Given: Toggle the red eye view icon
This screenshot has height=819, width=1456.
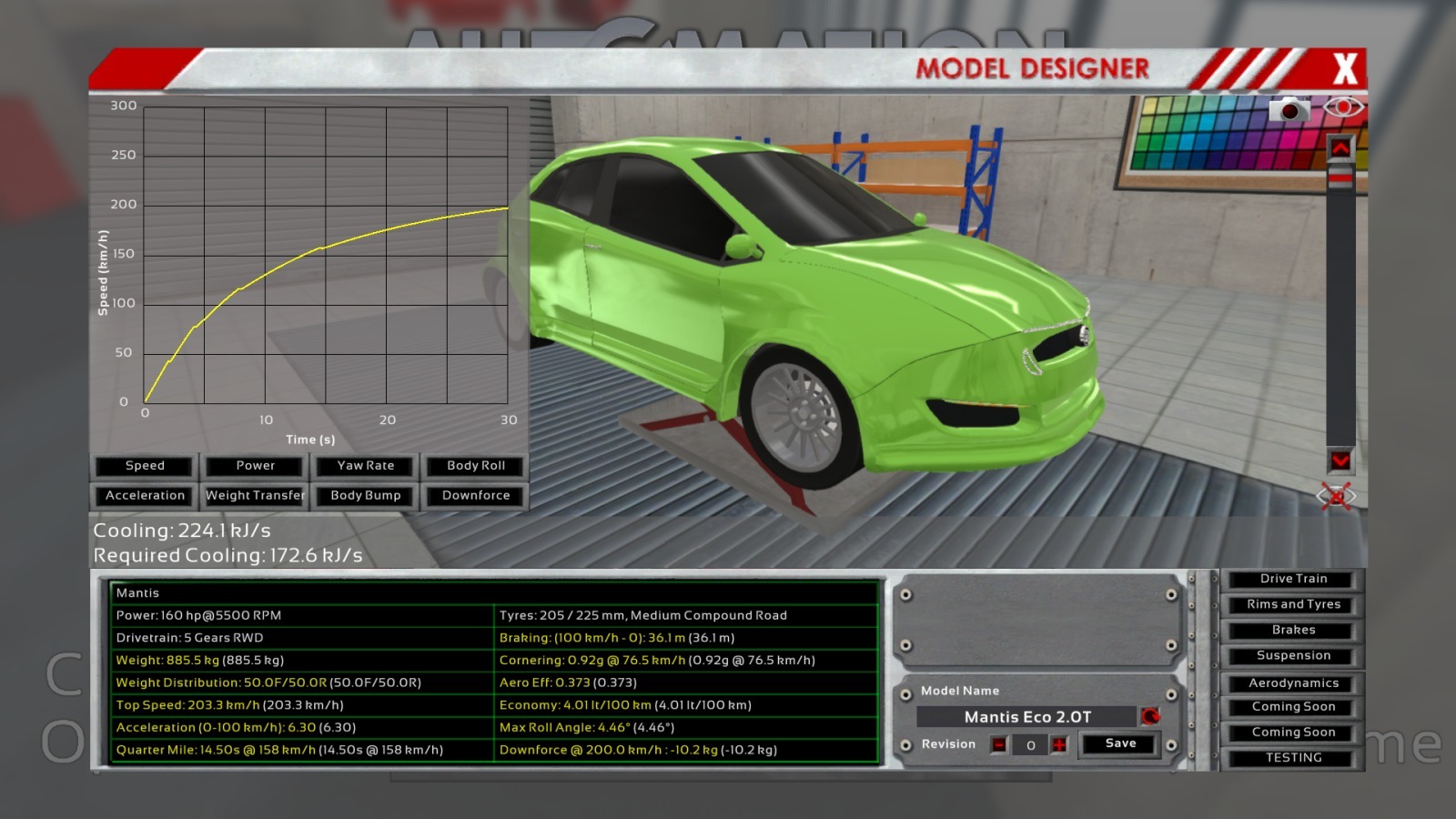Looking at the screenshot, I should click(1343, 108).
